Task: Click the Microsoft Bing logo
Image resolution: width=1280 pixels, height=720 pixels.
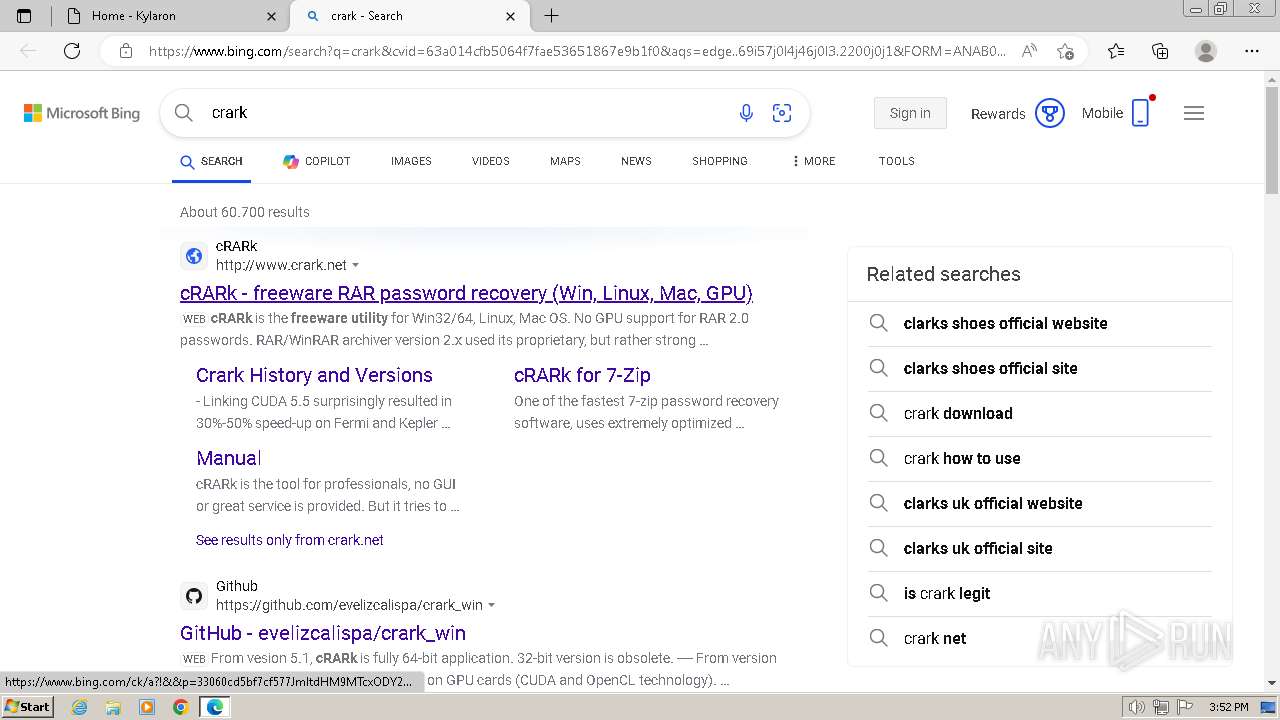Action: point(82,113)
